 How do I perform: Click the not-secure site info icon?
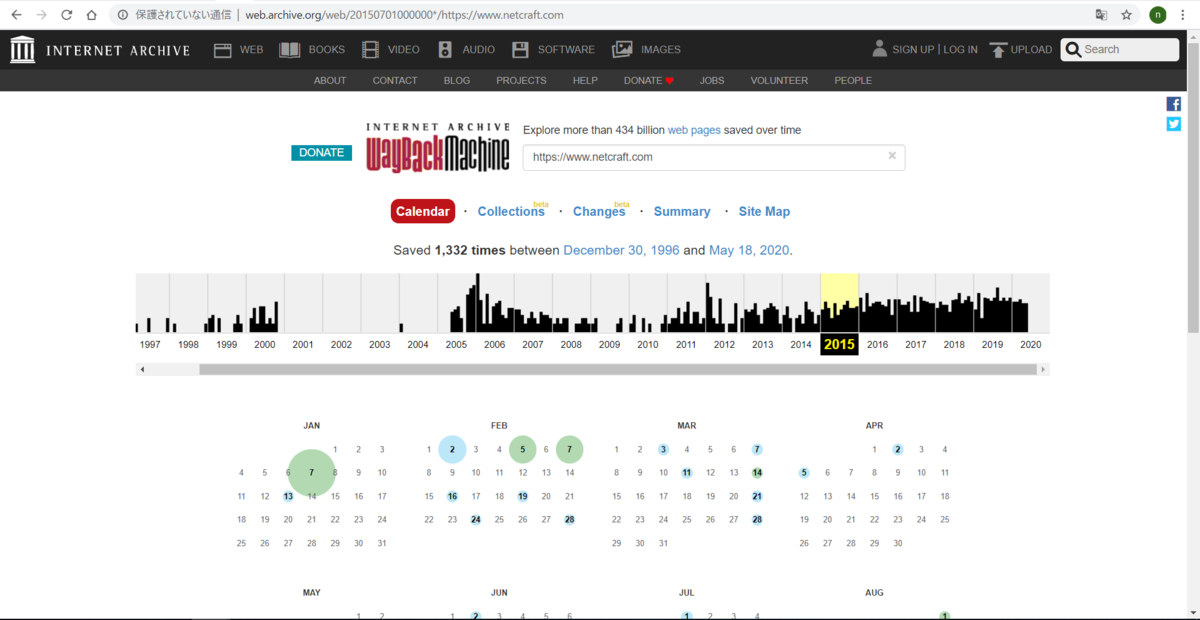click(122, 15)
